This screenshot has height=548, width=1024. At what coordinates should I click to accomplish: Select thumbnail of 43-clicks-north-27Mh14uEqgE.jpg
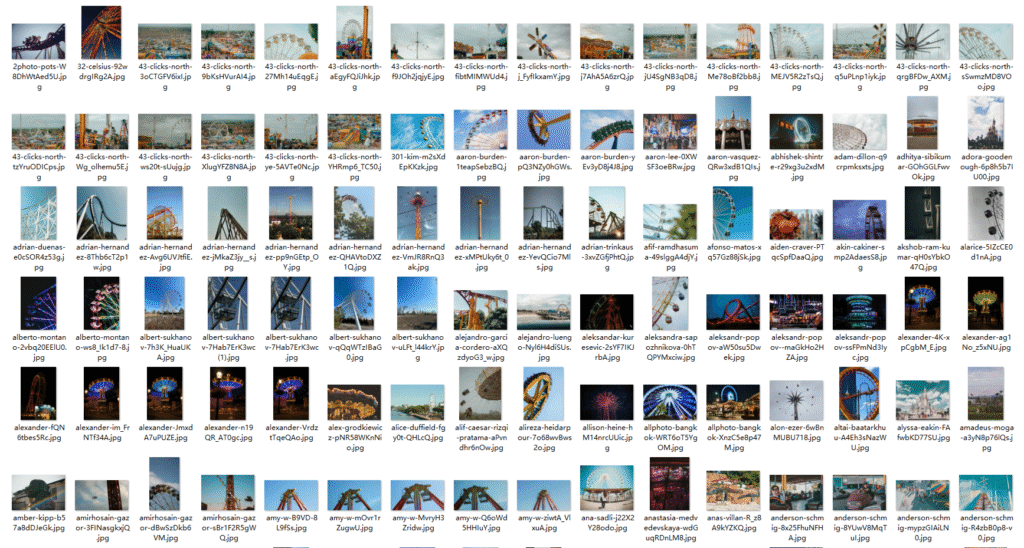(291, 41)
